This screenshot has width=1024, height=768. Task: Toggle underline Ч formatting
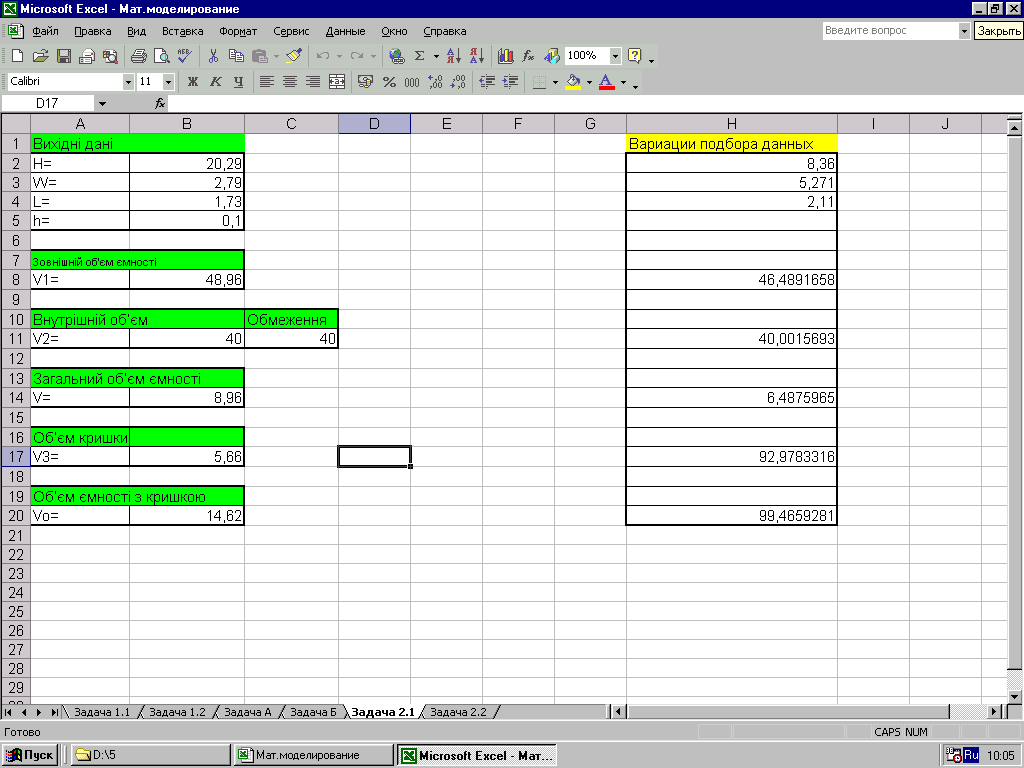(238, 82)
